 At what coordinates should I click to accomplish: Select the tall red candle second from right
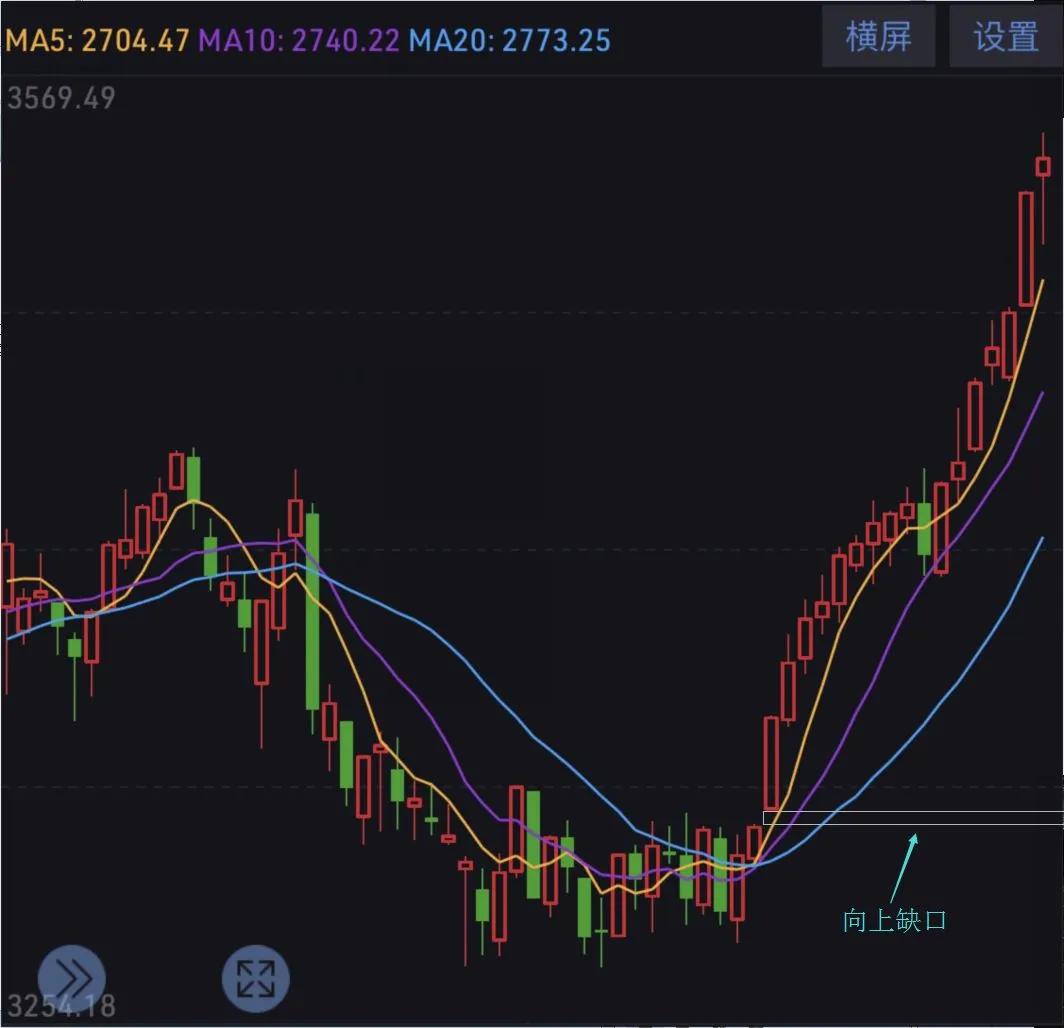[1026, 248]
